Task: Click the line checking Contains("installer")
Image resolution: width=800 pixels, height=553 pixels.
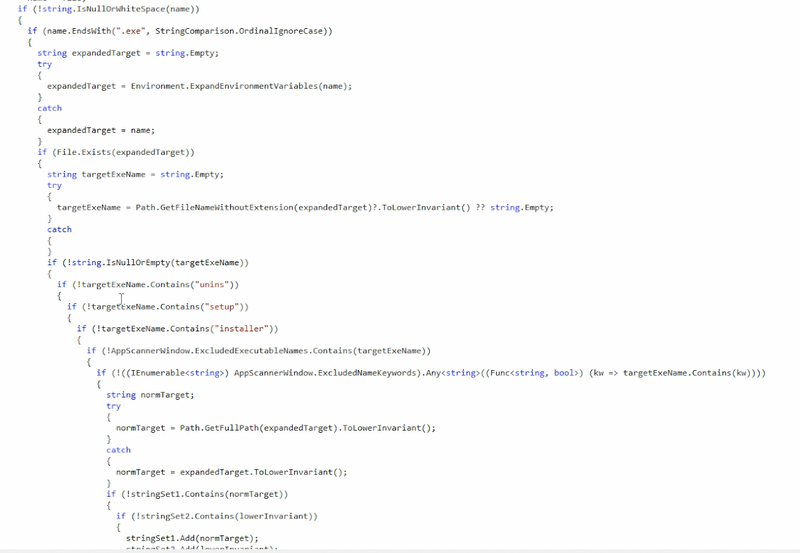Action: [x=178, y=329]
